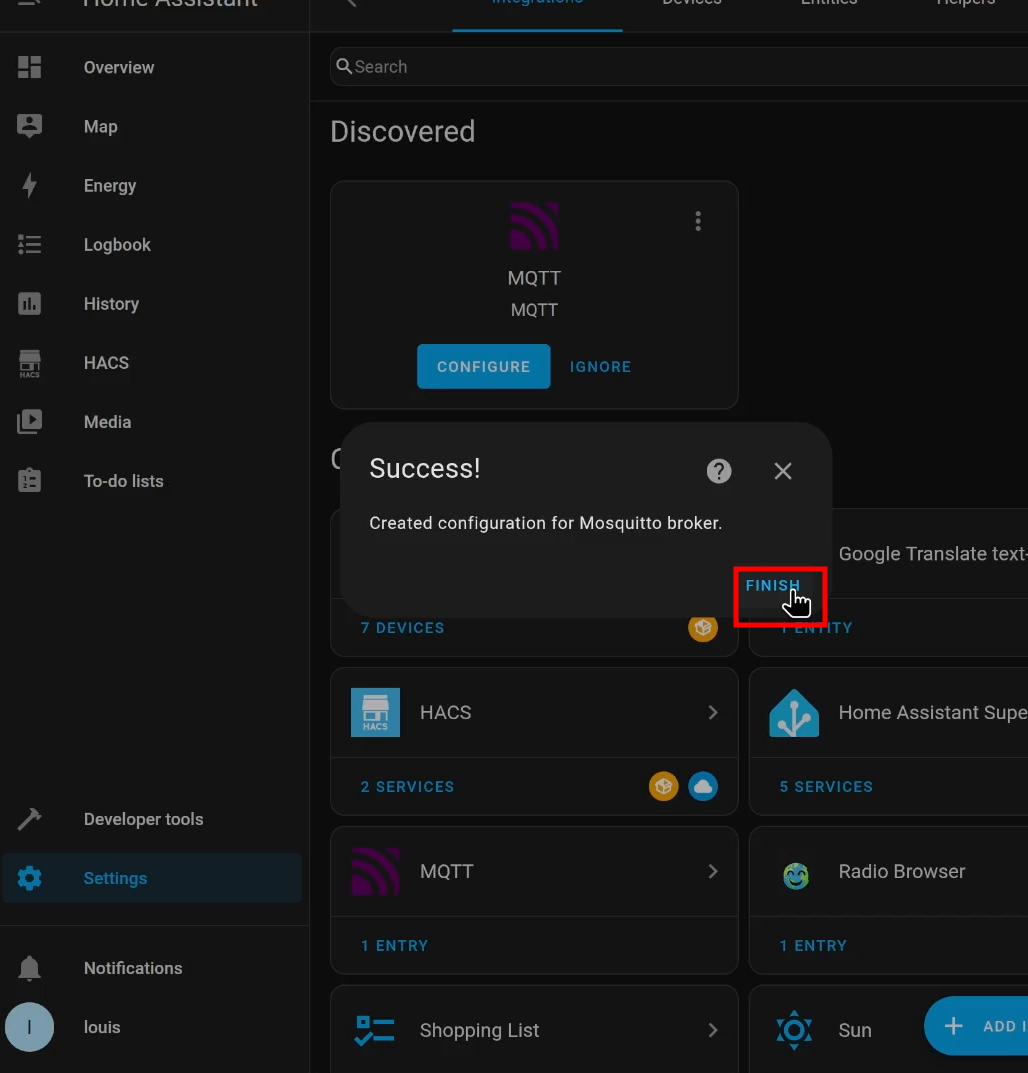Select Settings in the sidebar
Viewport: 1028px width, 1073px height.
pos(152,878)
